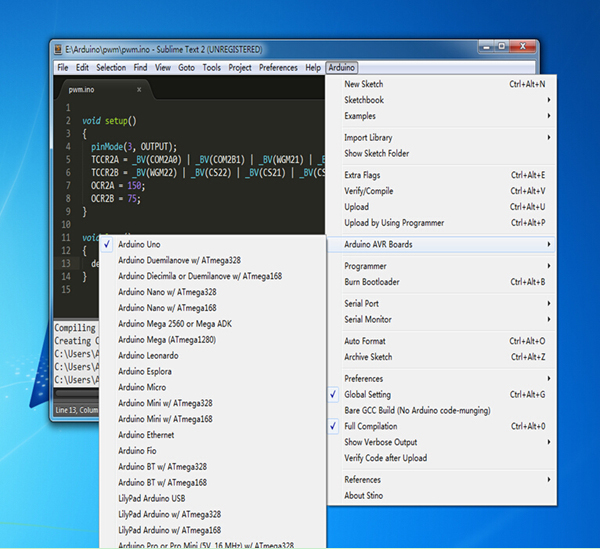Viewport: 600px width, 549px height.
Task: Choose Extra Flags menu entry
Action: pos(442,175)
